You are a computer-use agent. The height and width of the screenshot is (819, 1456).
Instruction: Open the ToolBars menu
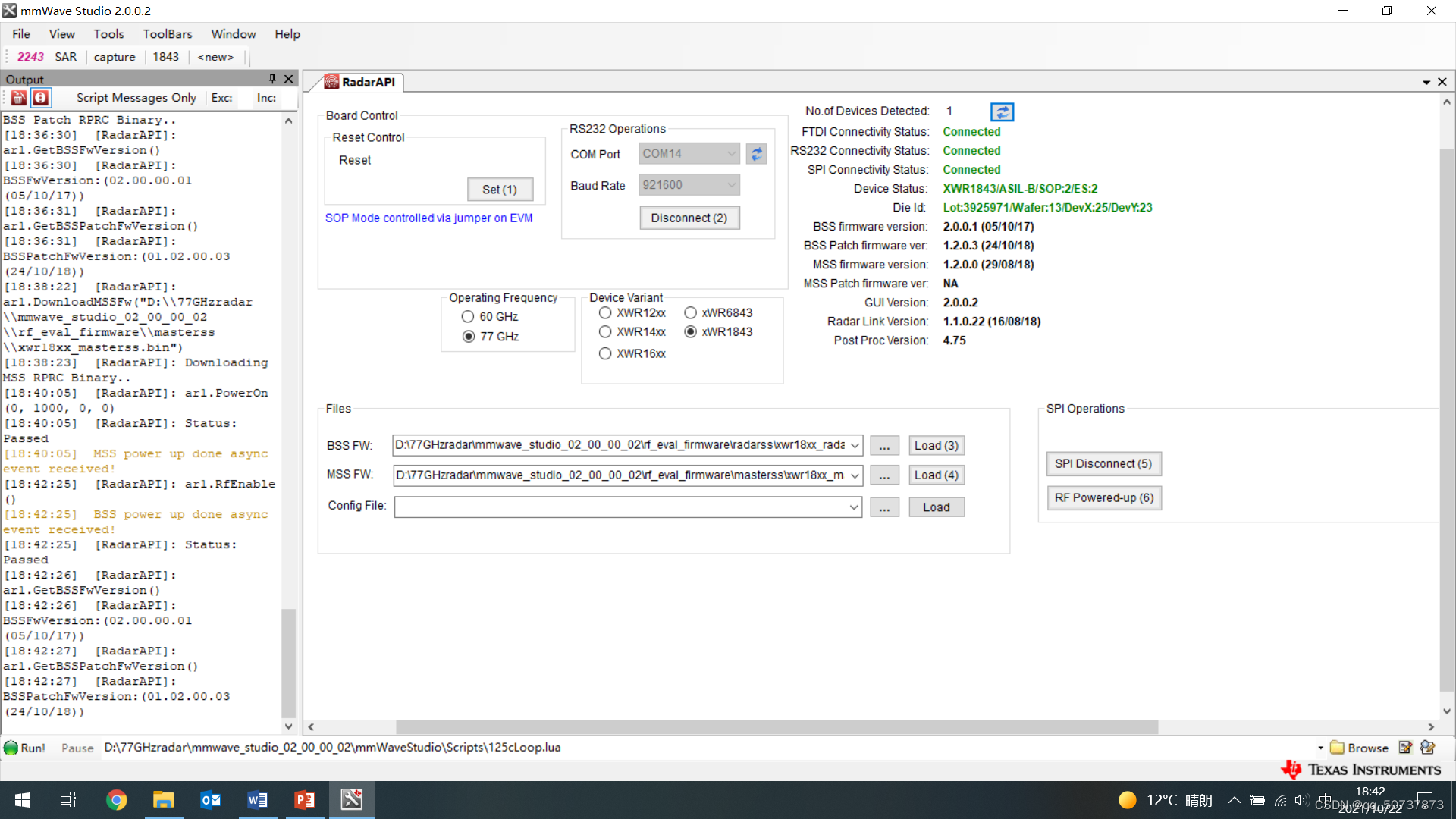[x=167, y=34]
